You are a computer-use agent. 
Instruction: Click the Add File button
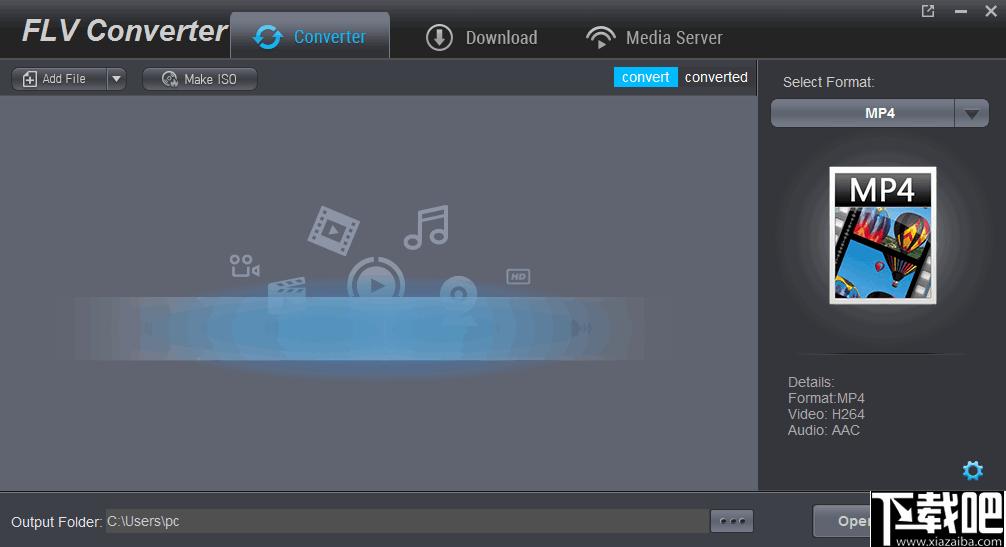(59, 79)
